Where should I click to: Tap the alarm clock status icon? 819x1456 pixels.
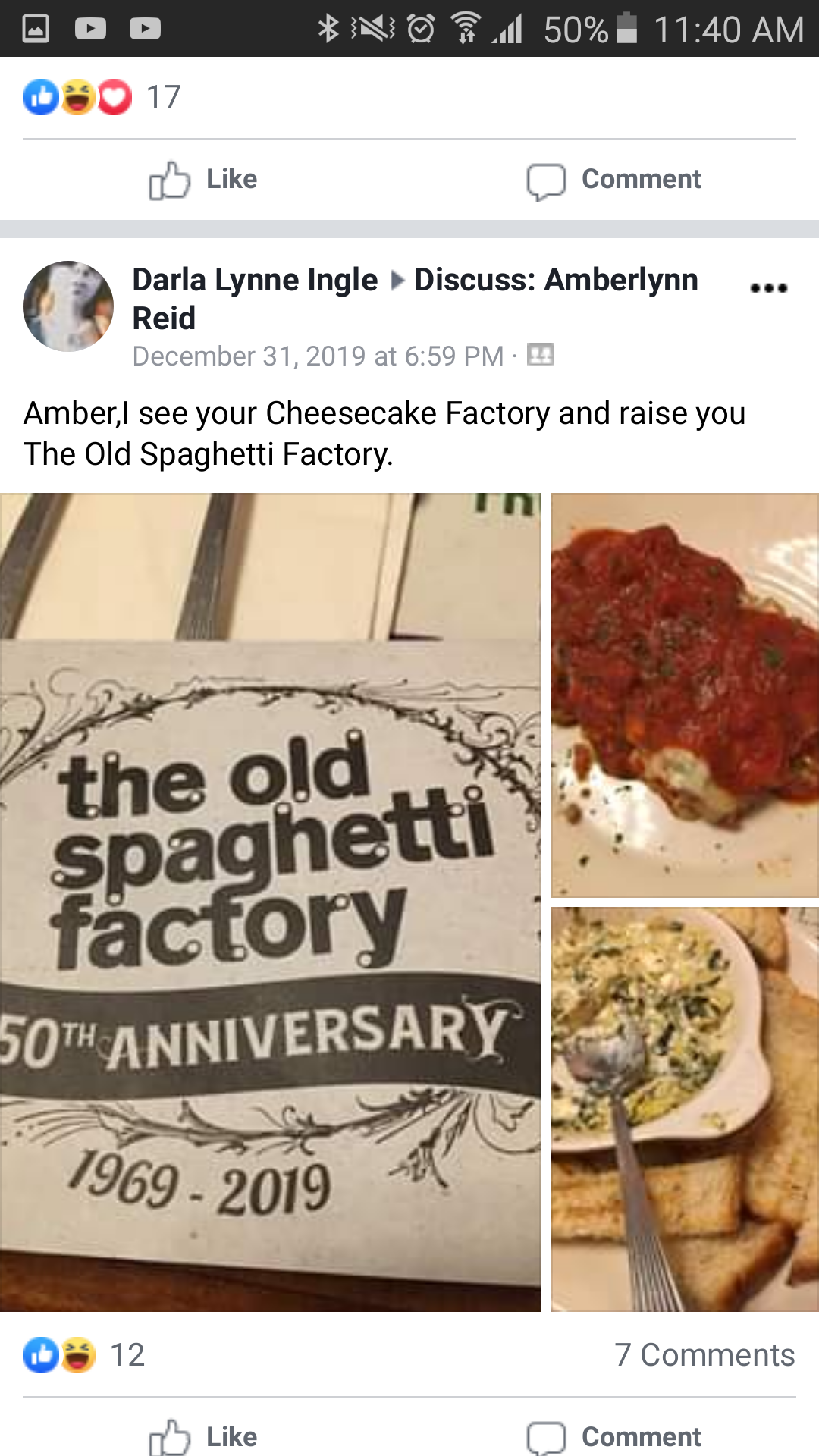coord(421,29)
